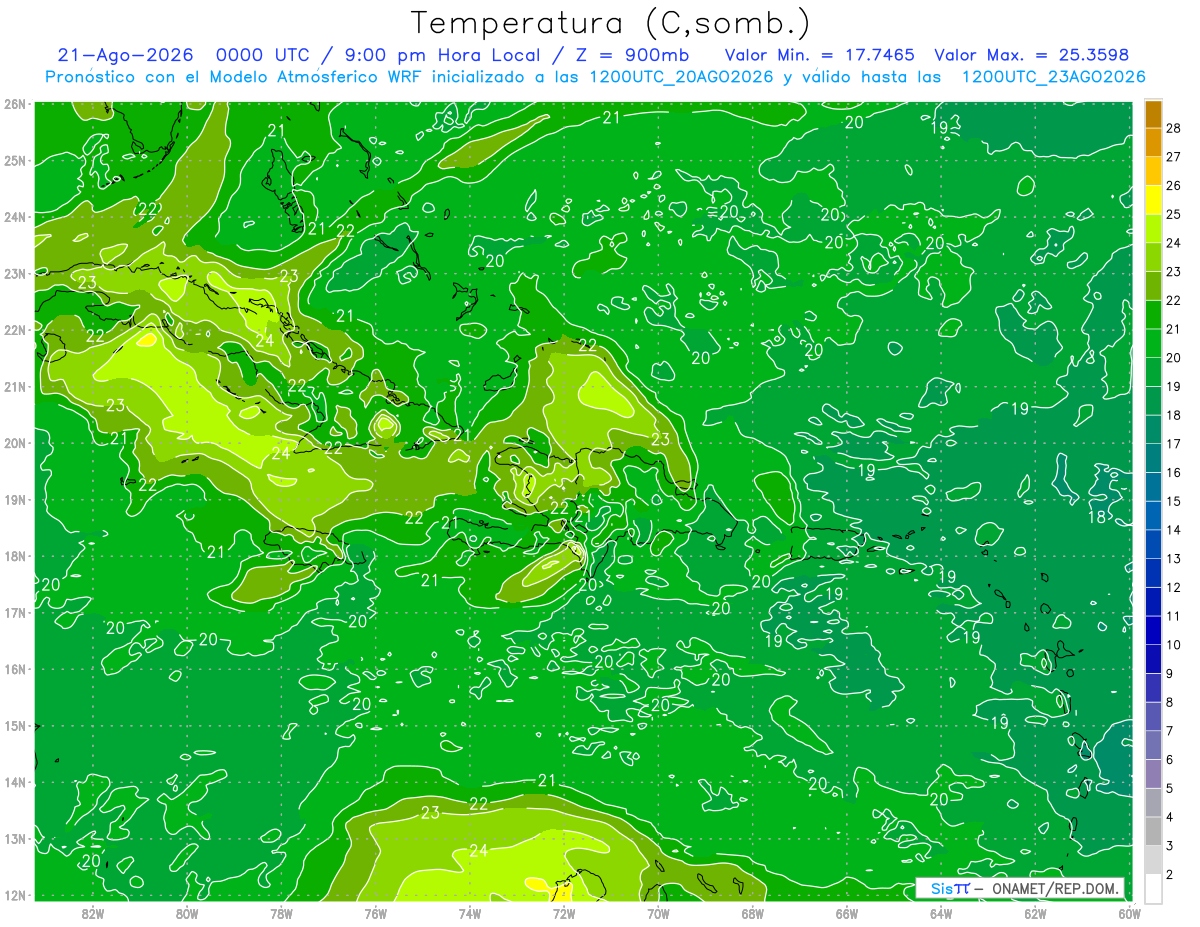
Task: Click the color bar label '28'
Action: (x=1173, y=128)
